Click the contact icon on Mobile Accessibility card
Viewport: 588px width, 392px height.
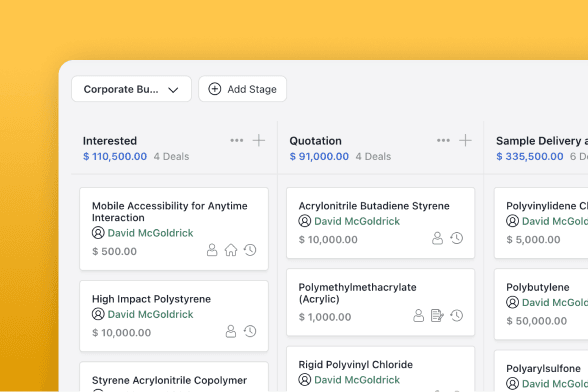click(212, 250)
